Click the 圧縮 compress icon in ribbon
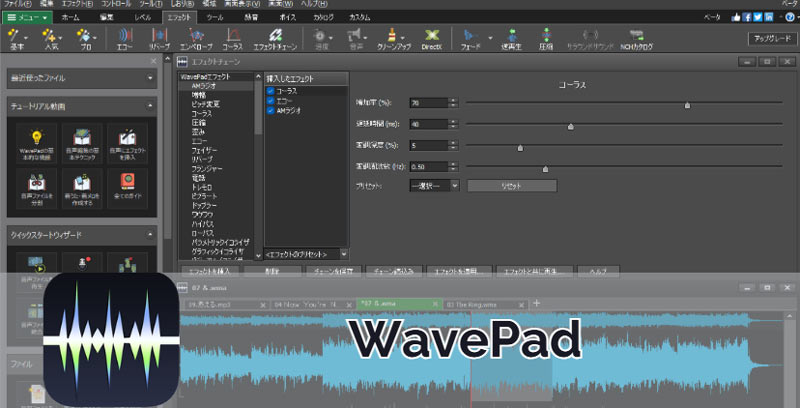Image resolution: width=800 pixels, height=408 pixels. tap(546, 39)
